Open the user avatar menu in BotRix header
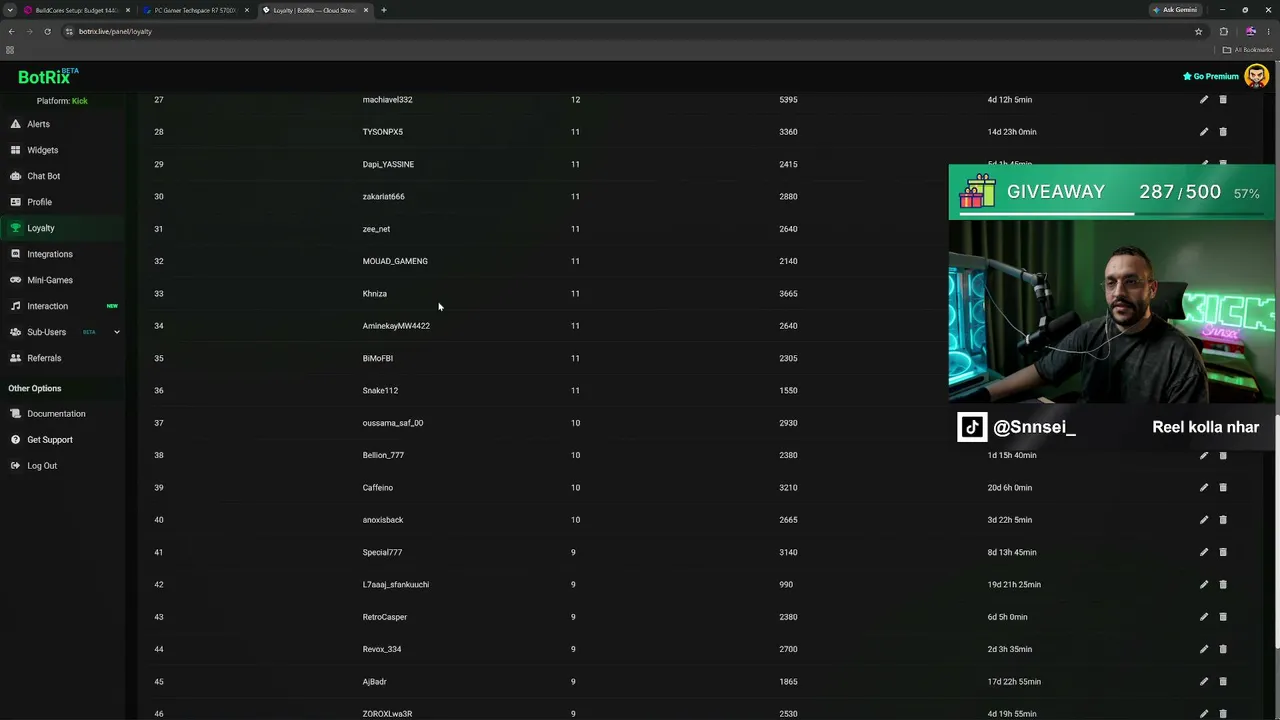 (1256, 76)
